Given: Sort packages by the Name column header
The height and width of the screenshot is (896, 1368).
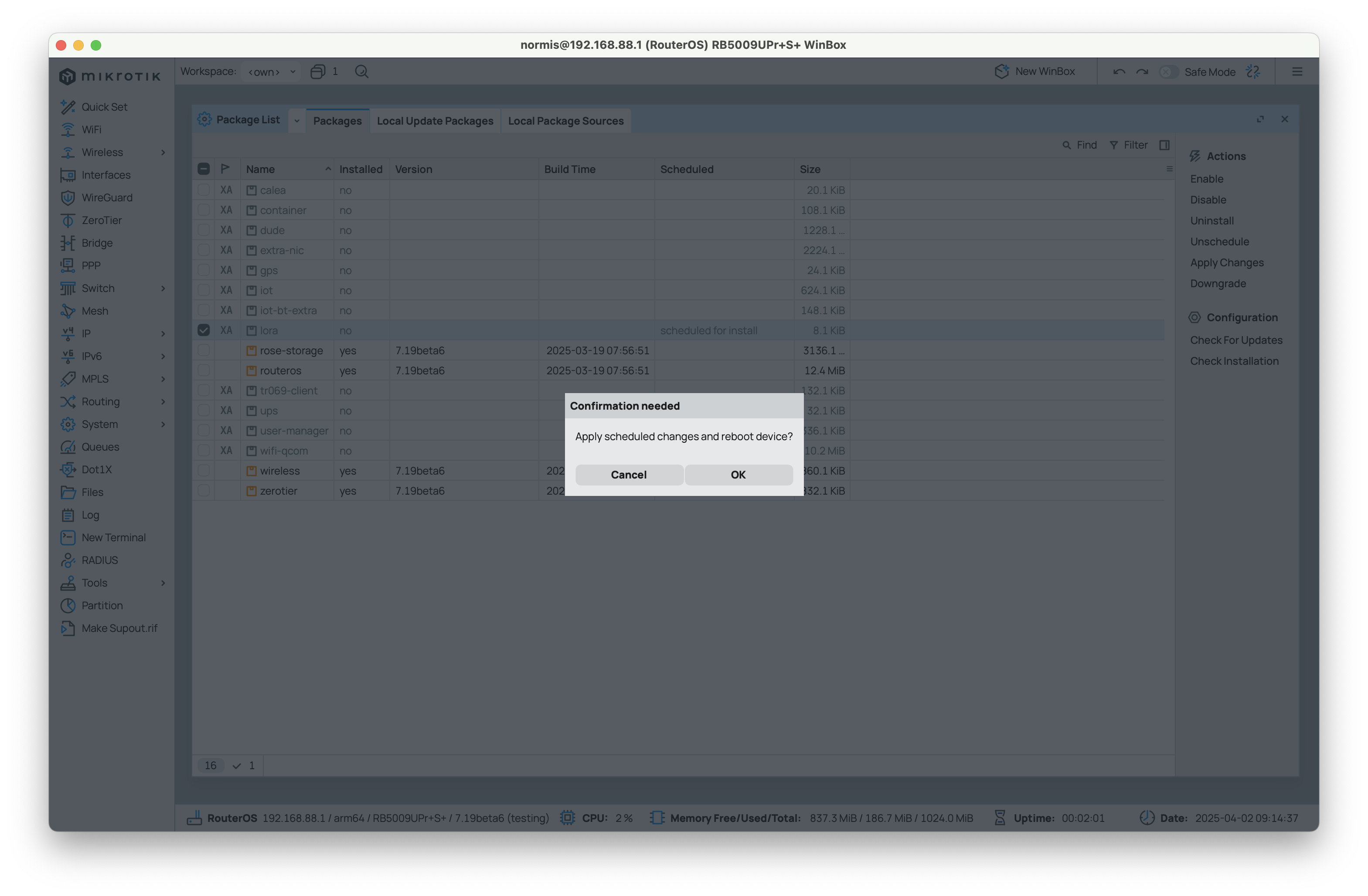Looking at the screenshot, I should coord(260,168).
